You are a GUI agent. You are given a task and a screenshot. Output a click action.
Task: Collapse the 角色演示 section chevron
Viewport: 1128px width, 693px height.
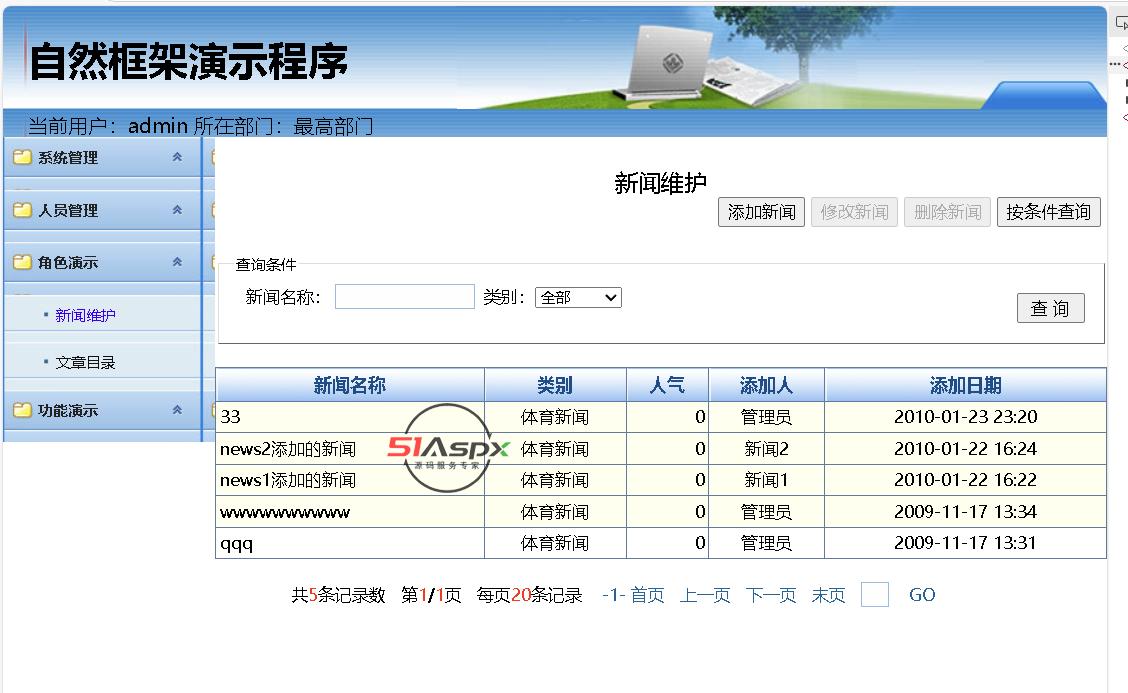tap(177, 262)
